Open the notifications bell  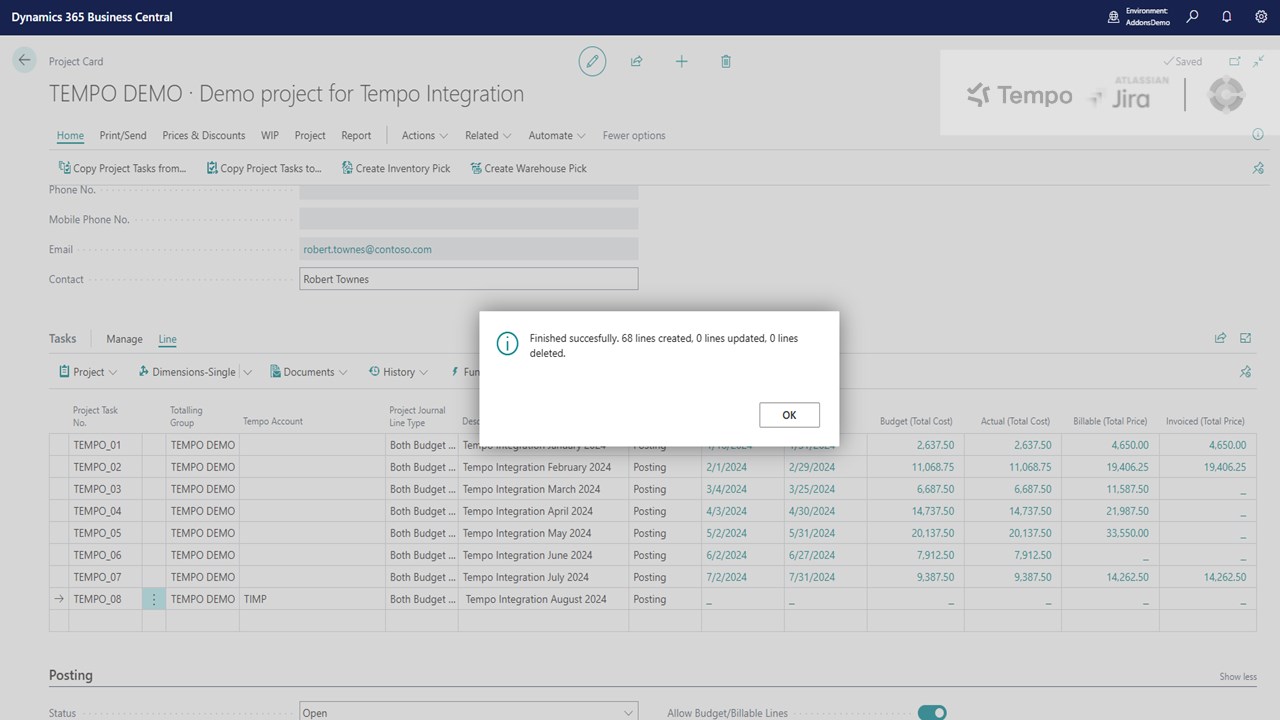click(1227, 17)
